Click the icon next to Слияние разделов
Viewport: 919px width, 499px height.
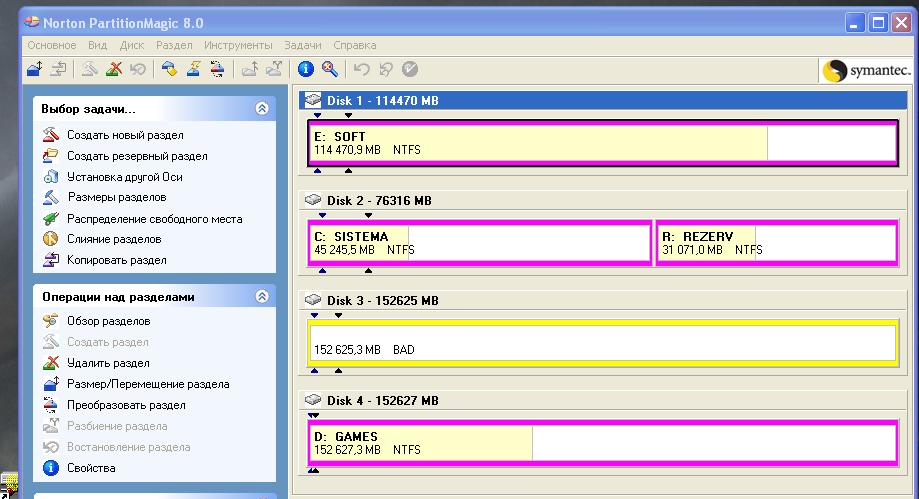click(51, 239)
